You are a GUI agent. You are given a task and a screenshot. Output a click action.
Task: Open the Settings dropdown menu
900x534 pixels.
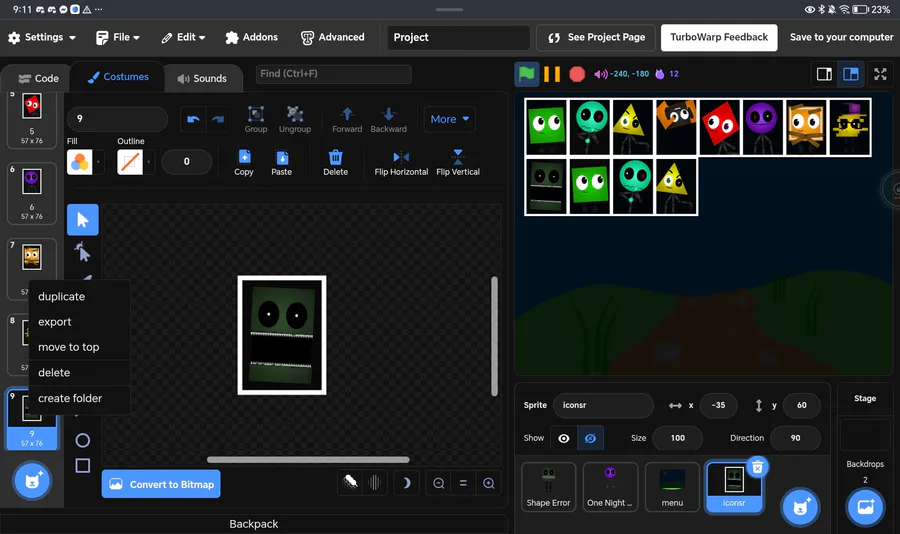tap(42, 37)
